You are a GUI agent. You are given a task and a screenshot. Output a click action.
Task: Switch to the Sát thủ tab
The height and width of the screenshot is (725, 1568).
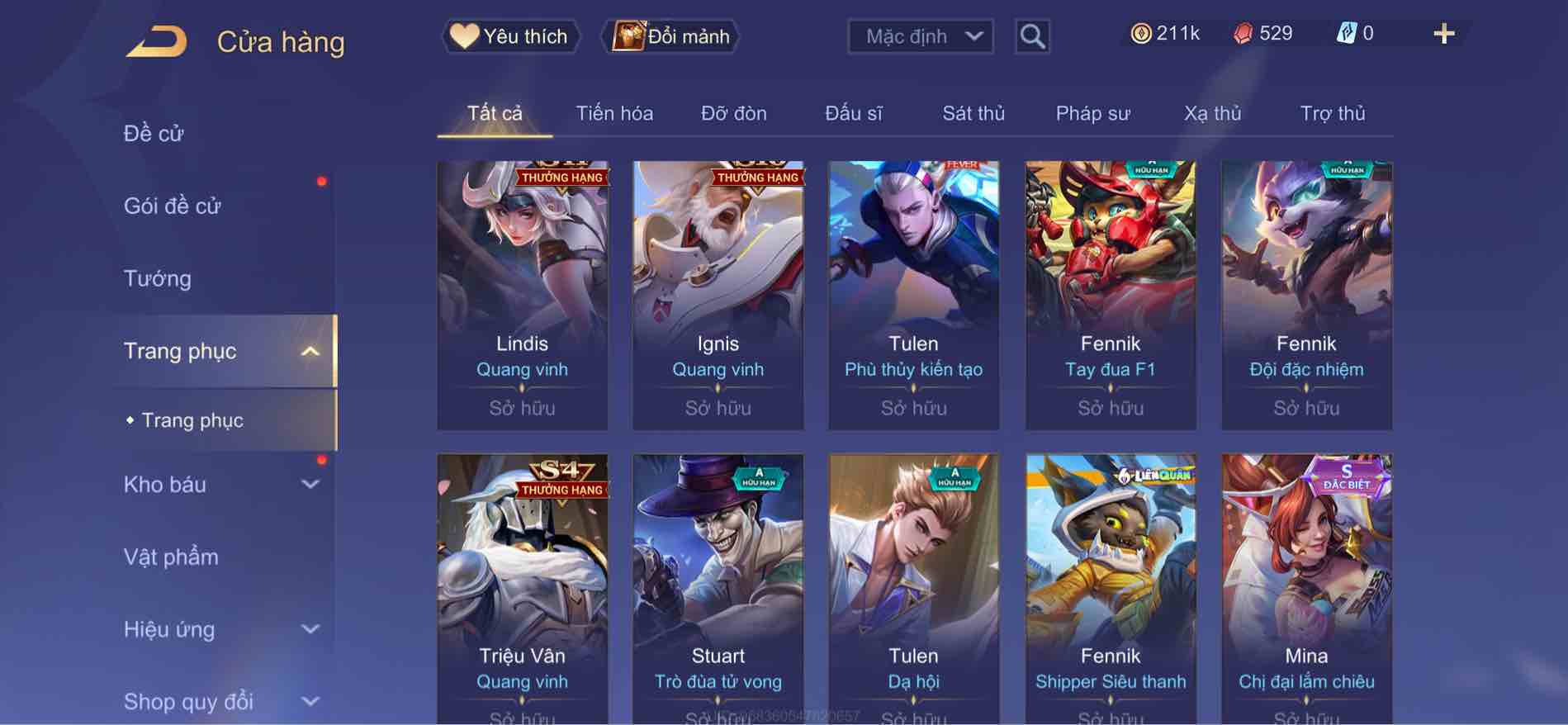(973, 113)
